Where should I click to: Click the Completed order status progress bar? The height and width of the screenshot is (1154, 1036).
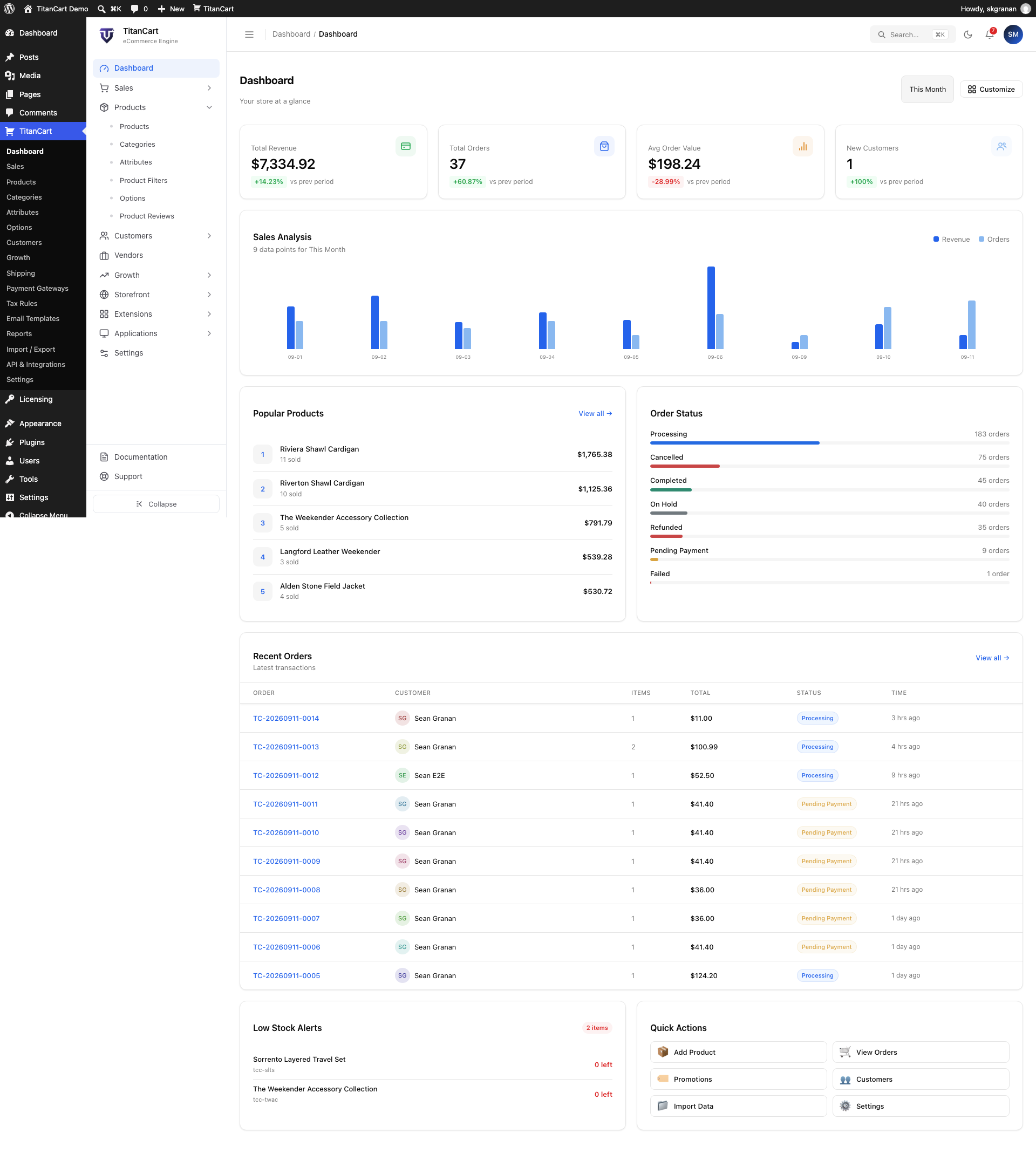[829, 489]
